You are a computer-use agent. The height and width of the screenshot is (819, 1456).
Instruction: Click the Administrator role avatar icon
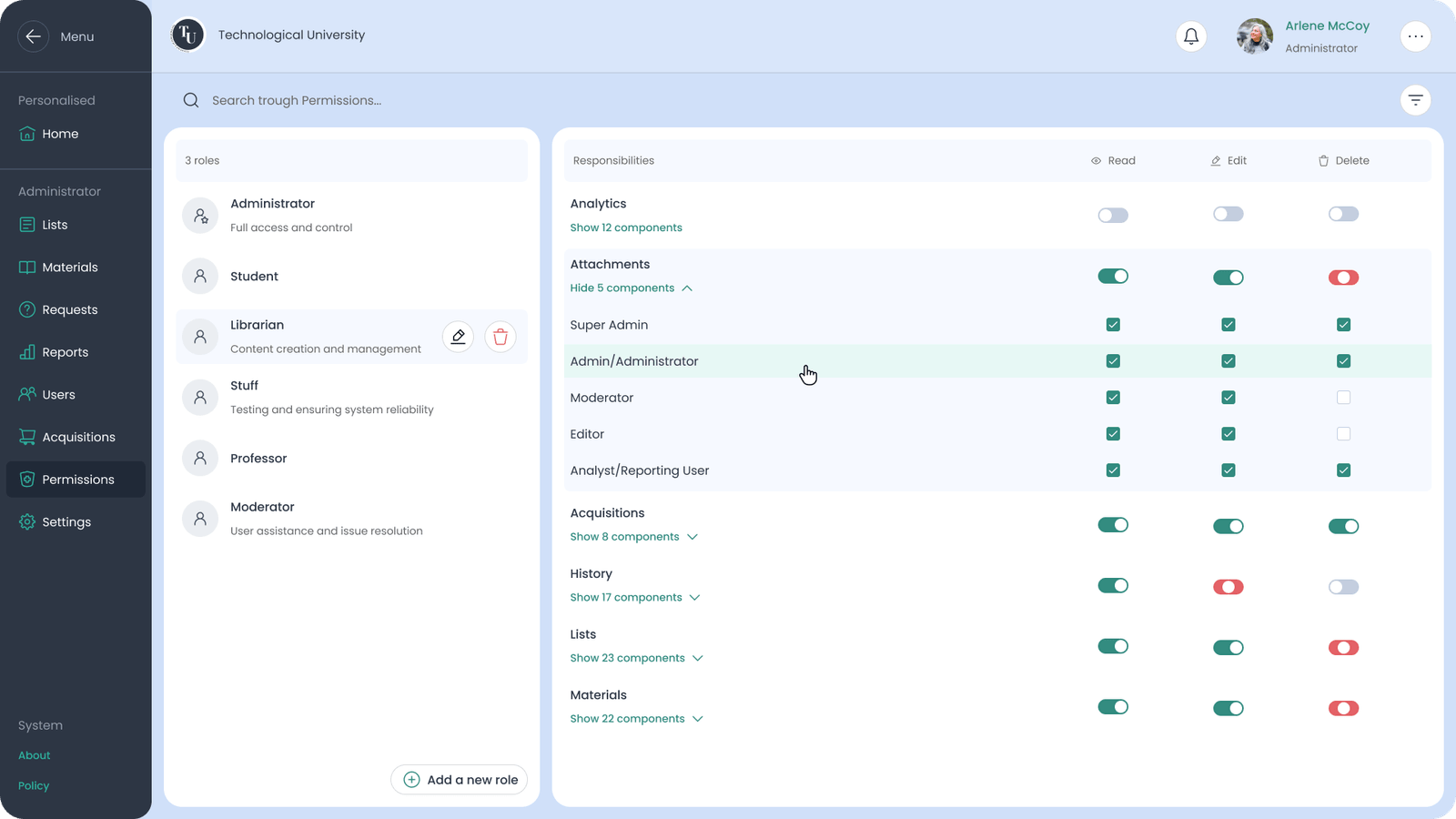pyautogui.click(x=200, y=216)
